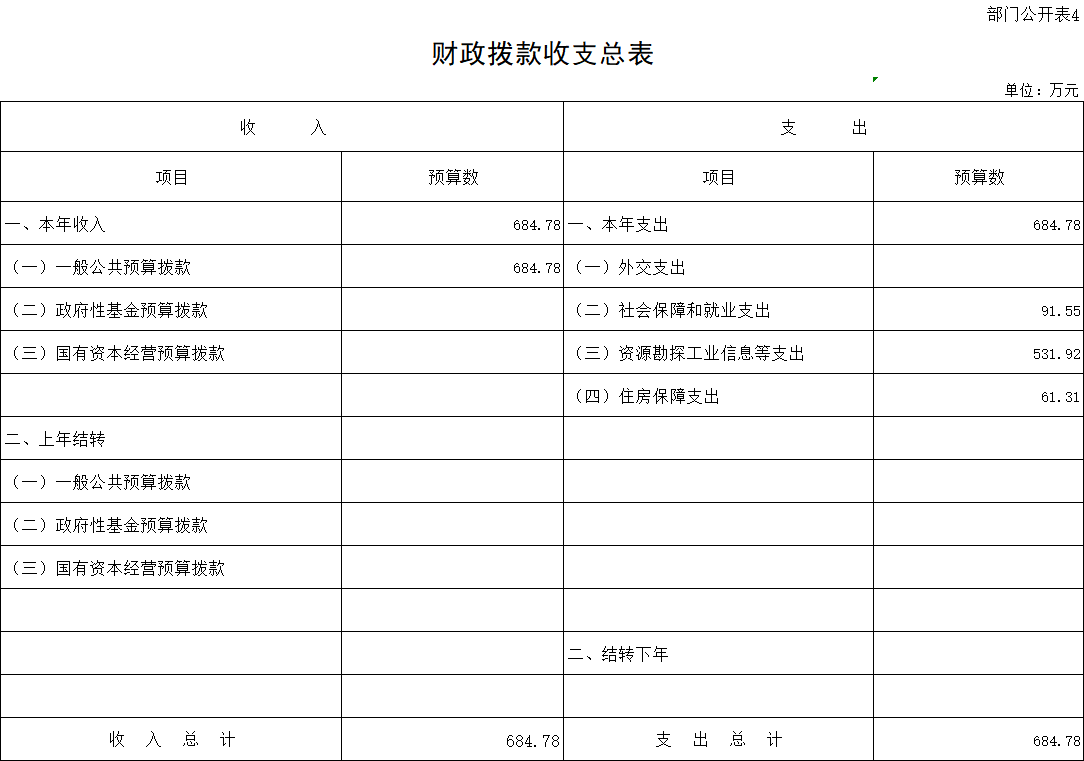Click the 二、上年结转 row label
This screenshot has height=761, width=1084.
[56, 440]
